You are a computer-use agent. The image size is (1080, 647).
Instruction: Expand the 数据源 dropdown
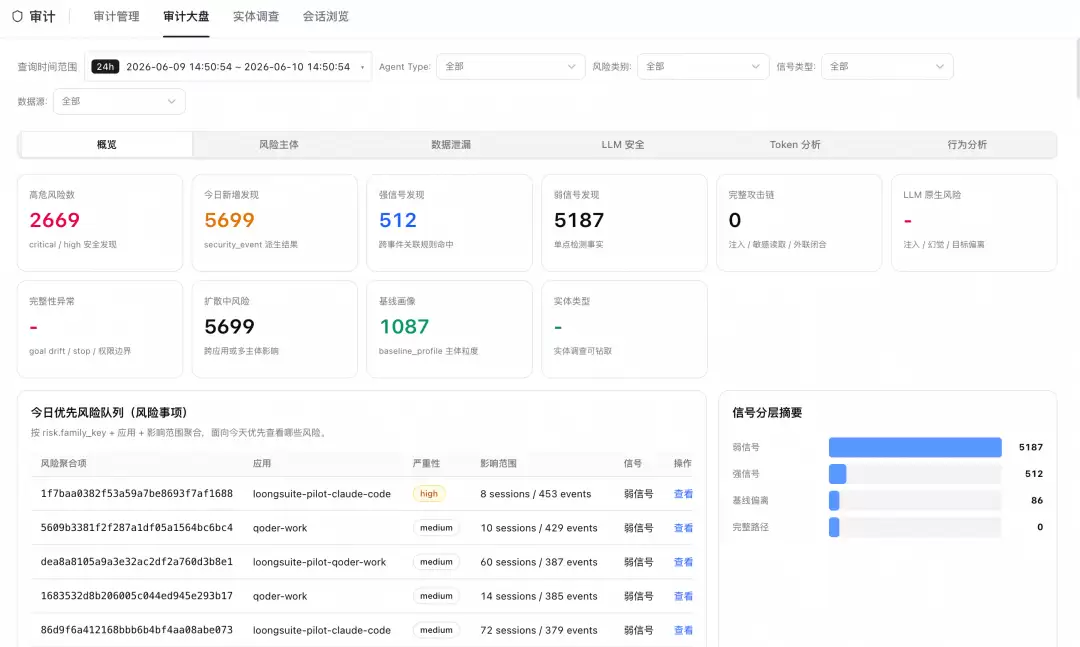point(119,101)
